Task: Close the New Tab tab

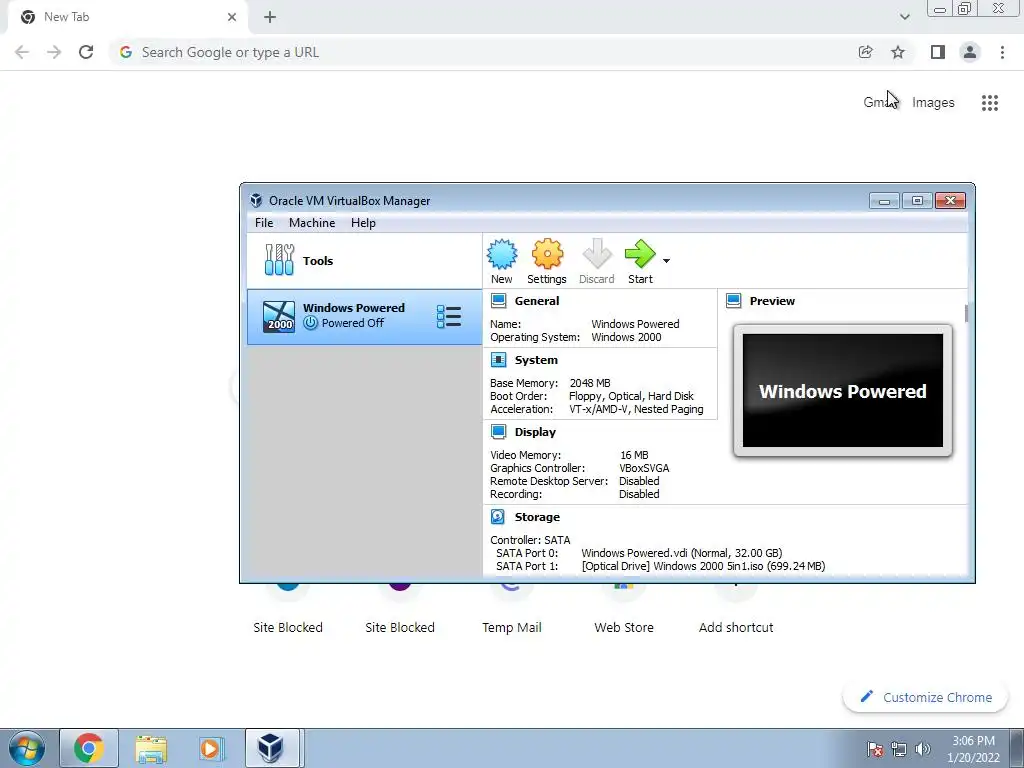Action: point(232,17)
